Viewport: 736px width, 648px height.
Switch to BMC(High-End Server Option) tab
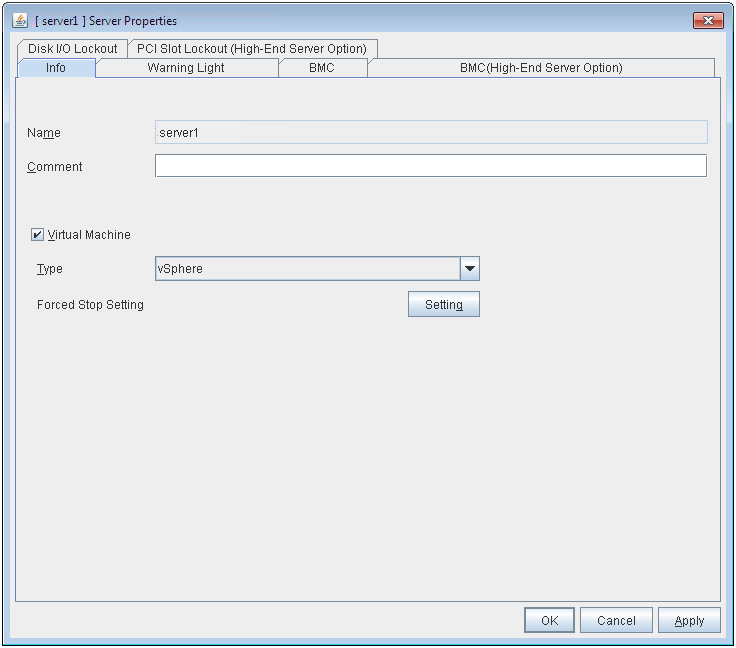point(540,68)
